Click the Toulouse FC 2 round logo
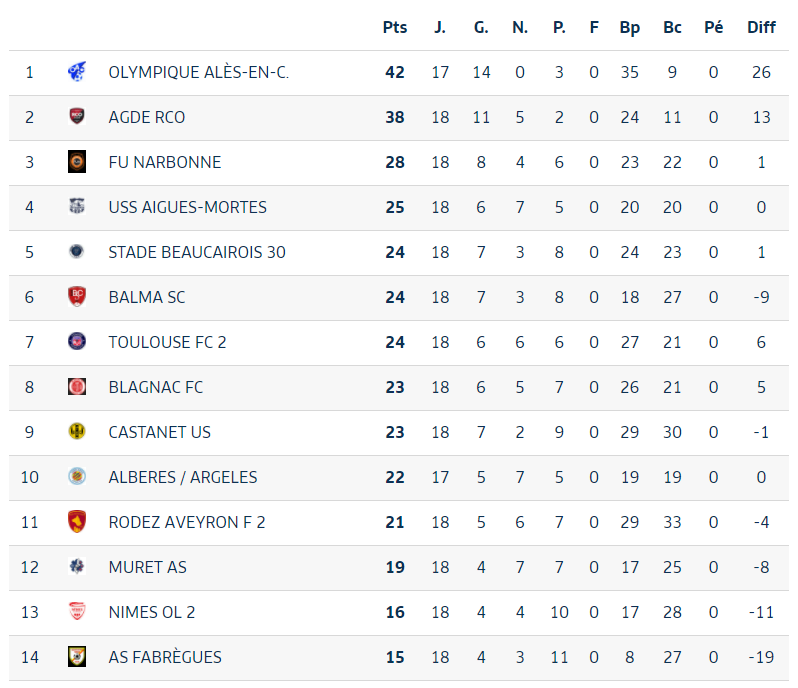 pos(77,341)
